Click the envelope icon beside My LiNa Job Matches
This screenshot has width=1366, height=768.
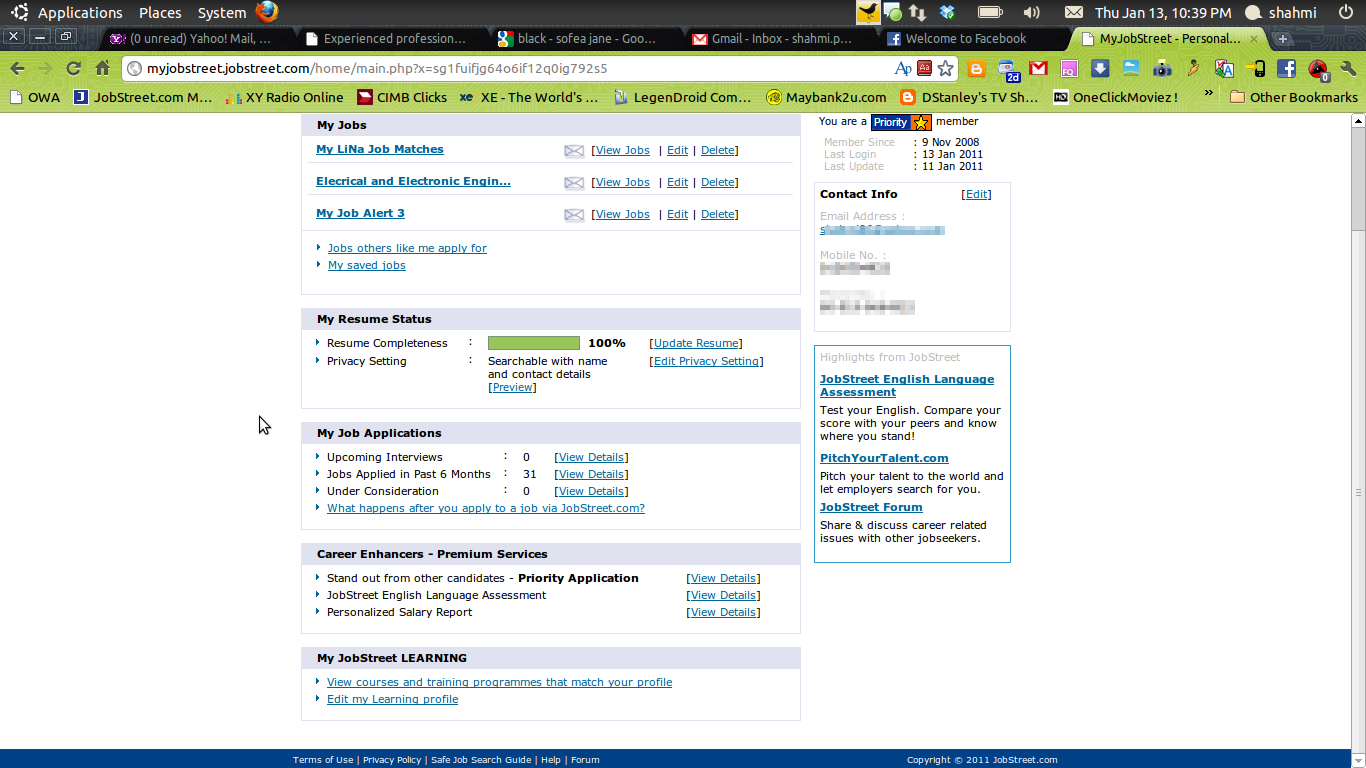(574, 151)
